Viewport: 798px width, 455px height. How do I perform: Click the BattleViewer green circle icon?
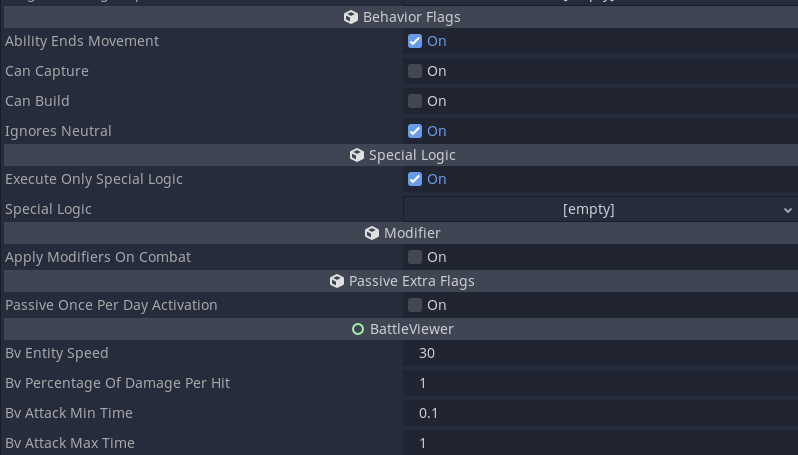point(358,329)
